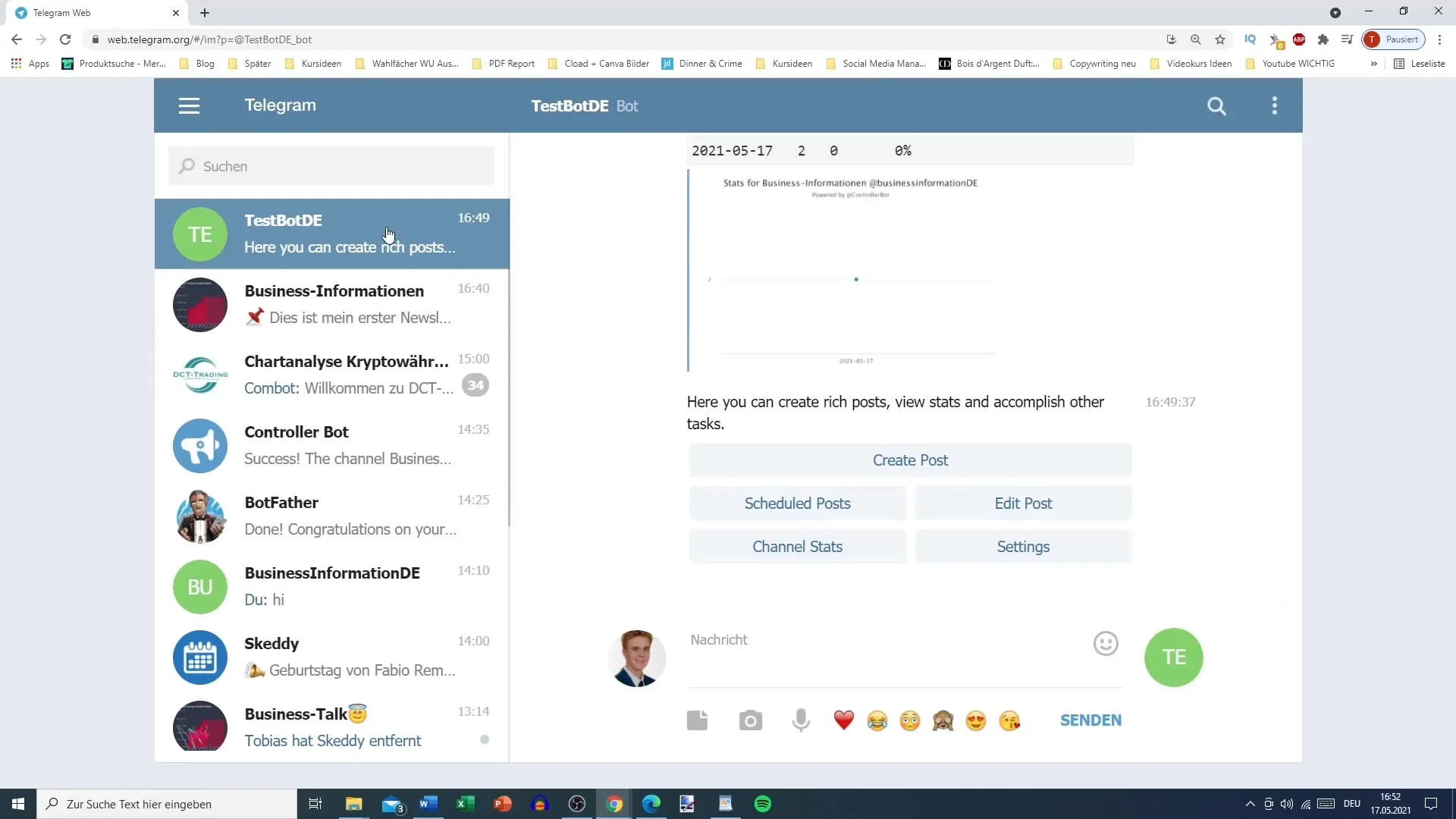The height and width of the screenshot is (819, 1456).
Task: Click the Suchen search input field
Action: point(333,166)
